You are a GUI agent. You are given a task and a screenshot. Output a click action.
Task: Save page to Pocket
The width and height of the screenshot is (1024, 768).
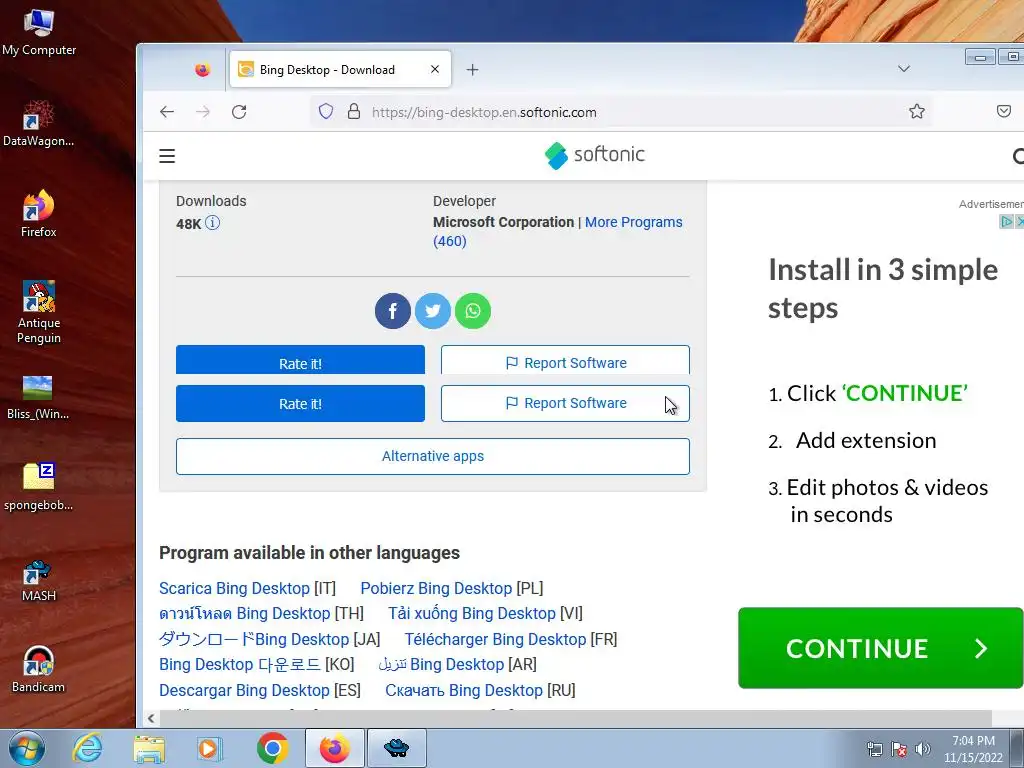point(1004,112)
